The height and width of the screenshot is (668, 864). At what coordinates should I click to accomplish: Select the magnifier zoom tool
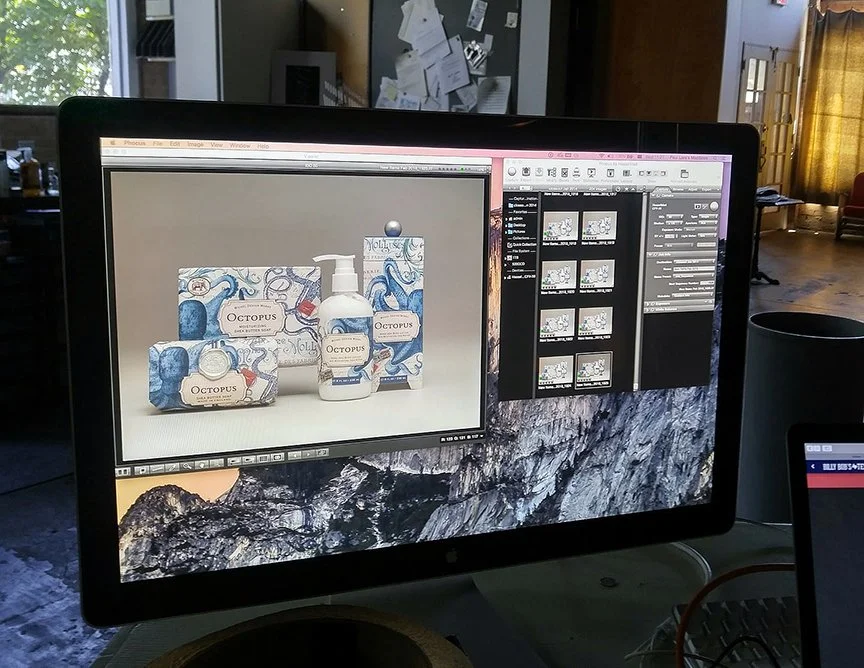tap(187, 466)
